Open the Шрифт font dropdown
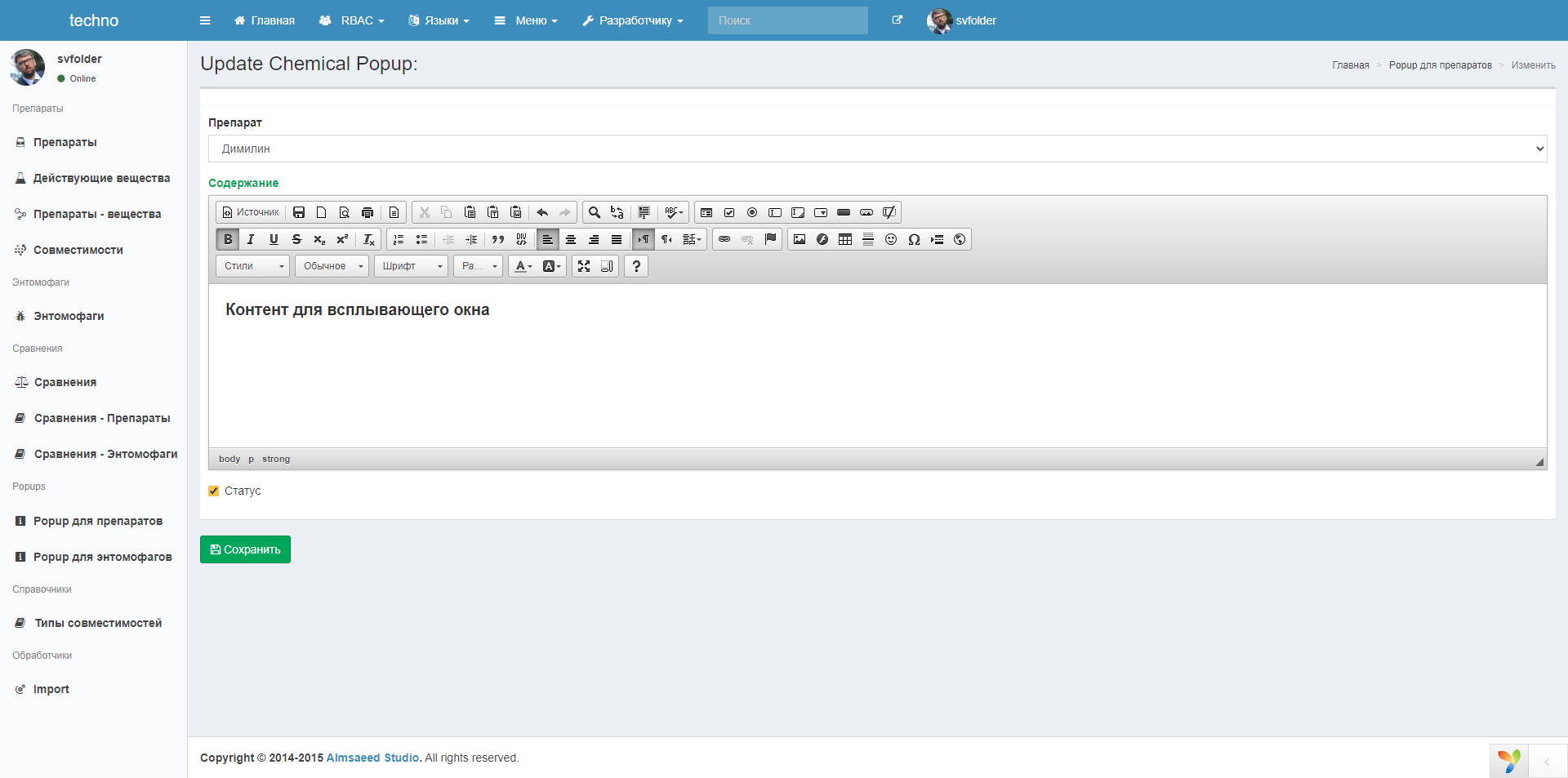 tap(412, 266)
